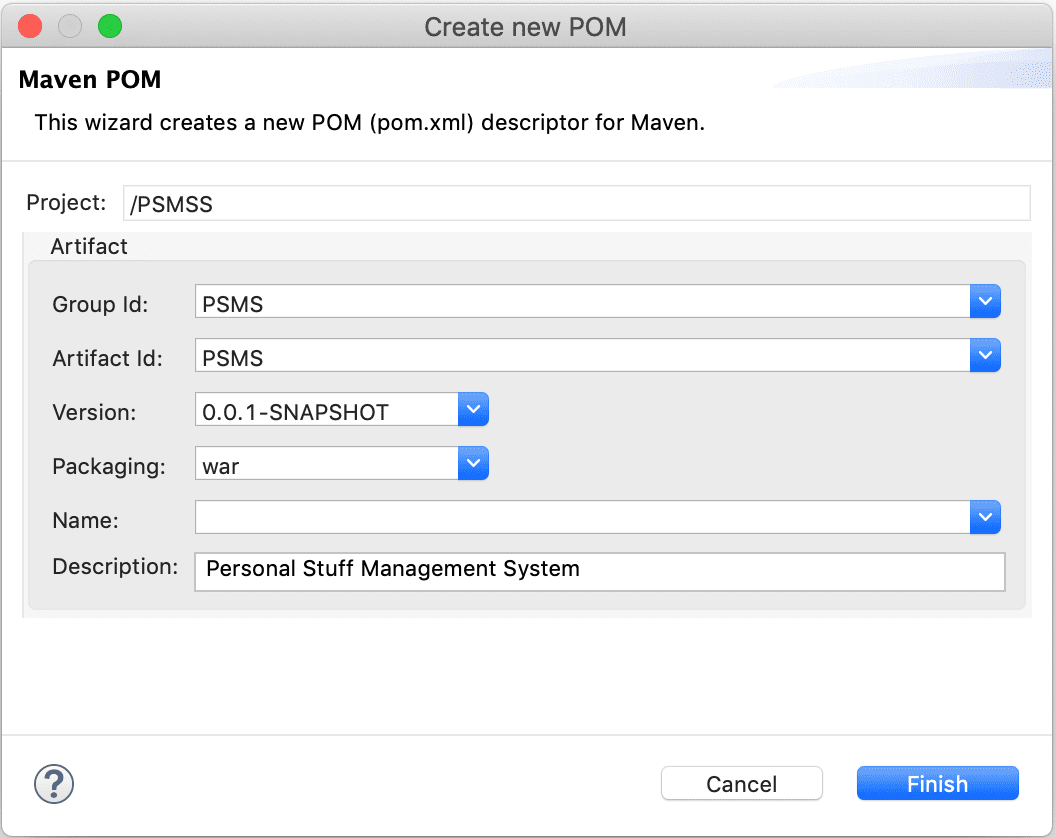Close the Create new POM window
Image resolution: width=1056 pixels, height=838 pixels.
(30, 26)
